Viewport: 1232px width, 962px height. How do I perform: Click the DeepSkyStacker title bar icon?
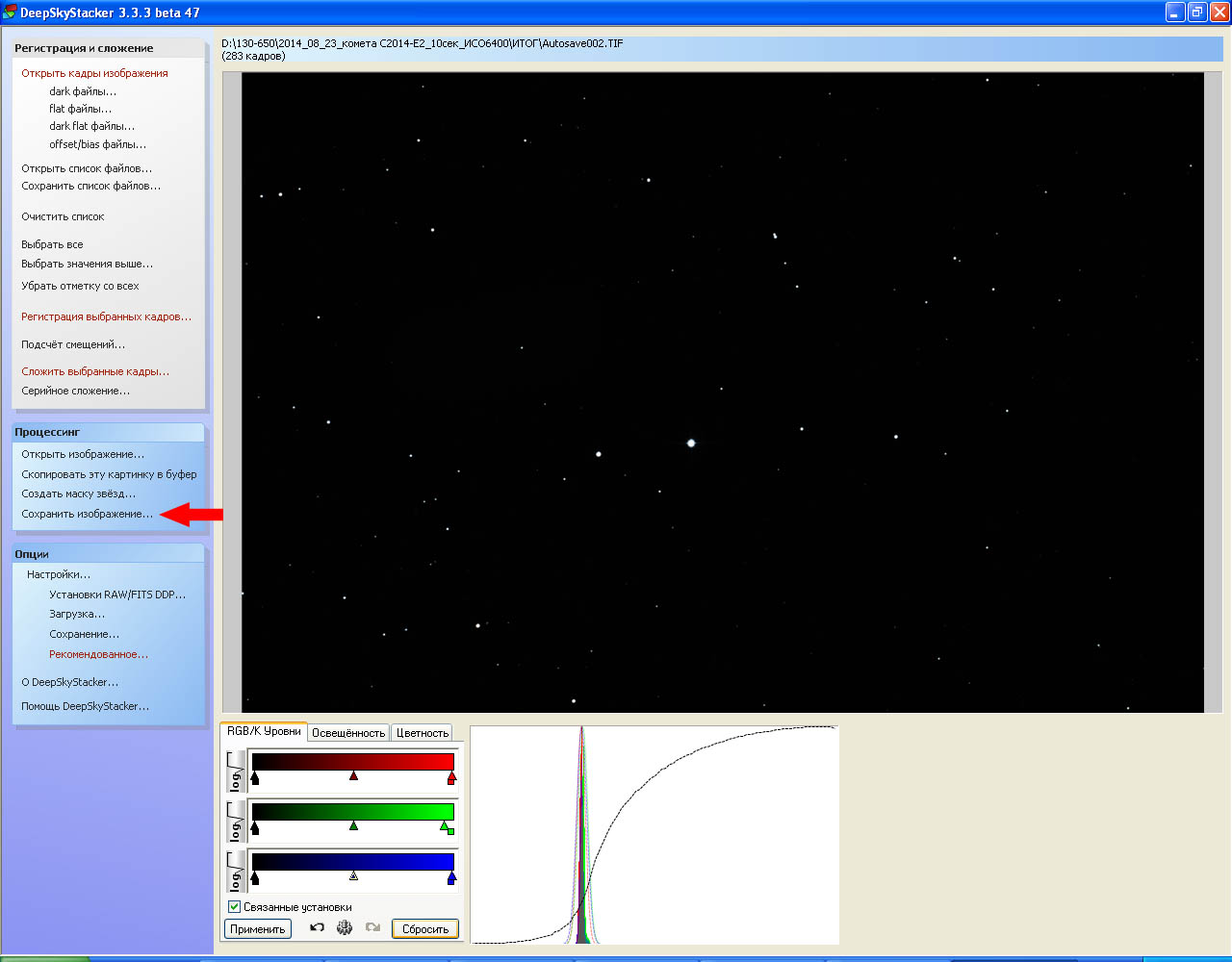tap(10, 13)
